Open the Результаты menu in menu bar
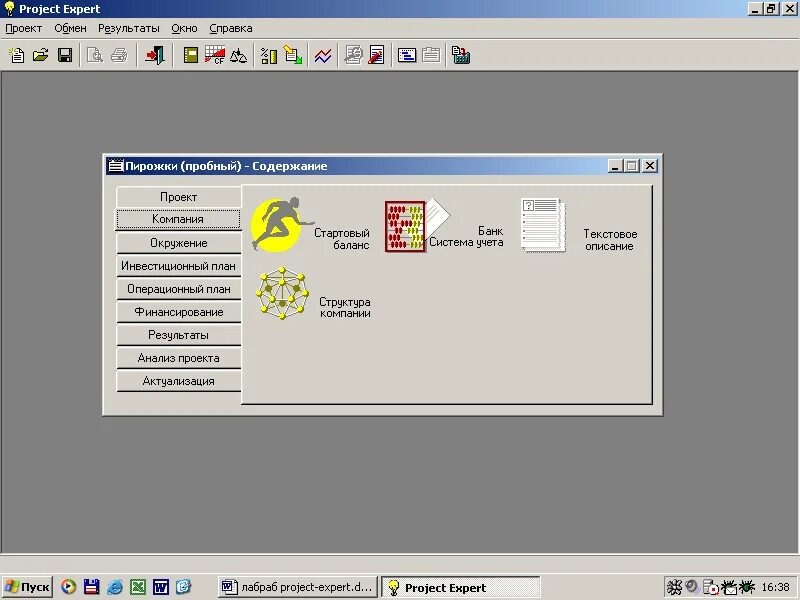 coord(129,29)
